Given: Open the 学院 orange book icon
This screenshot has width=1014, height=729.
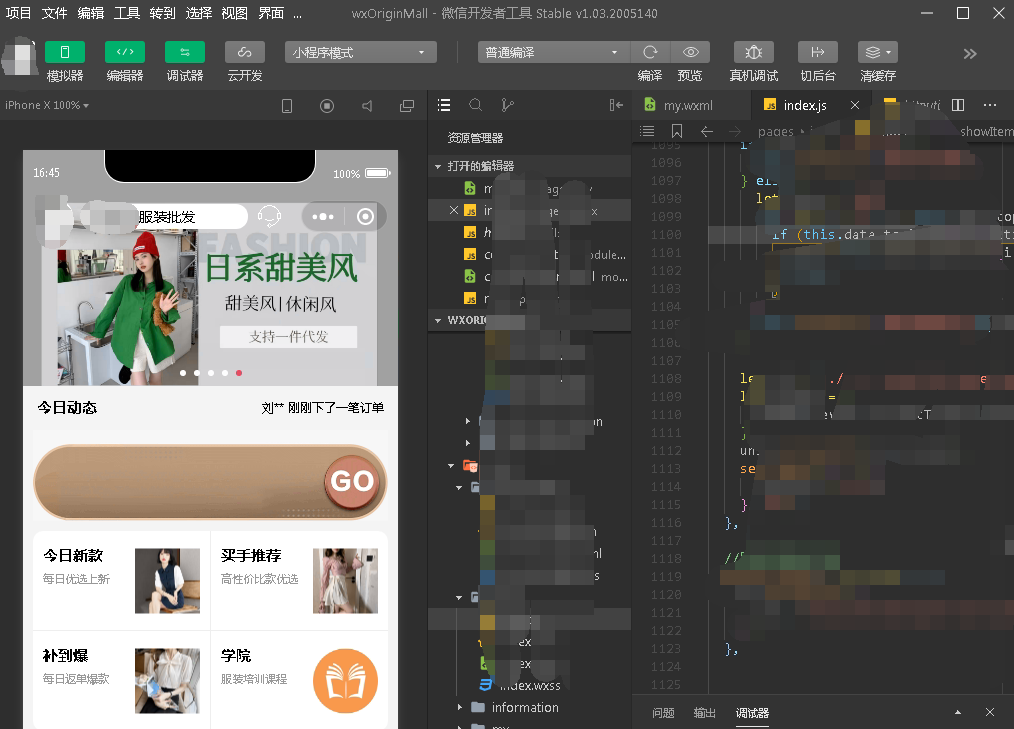Looking at the screenshot, I should click(345, 681).
